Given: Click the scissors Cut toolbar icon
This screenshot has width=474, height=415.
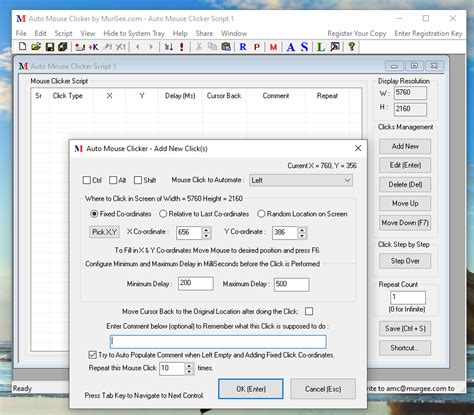Looking at the screenshot, I should pos(199,47).
